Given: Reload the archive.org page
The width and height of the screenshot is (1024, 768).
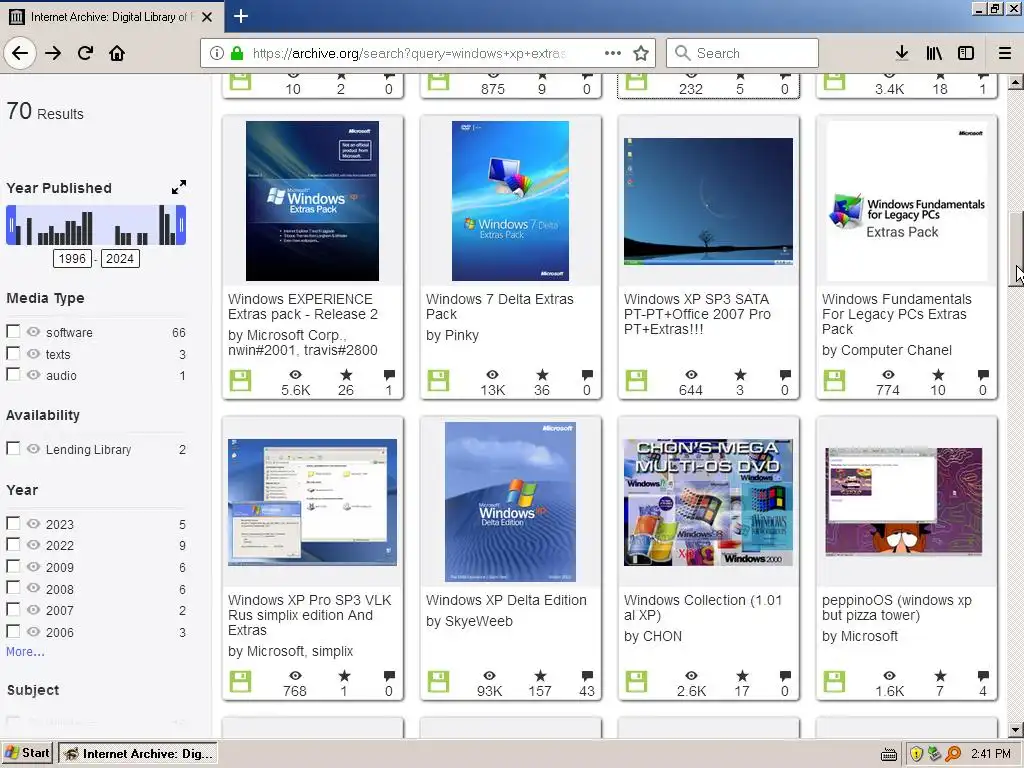Looking at the screenshot, I should pyautogui.click(x=85, y=53).
